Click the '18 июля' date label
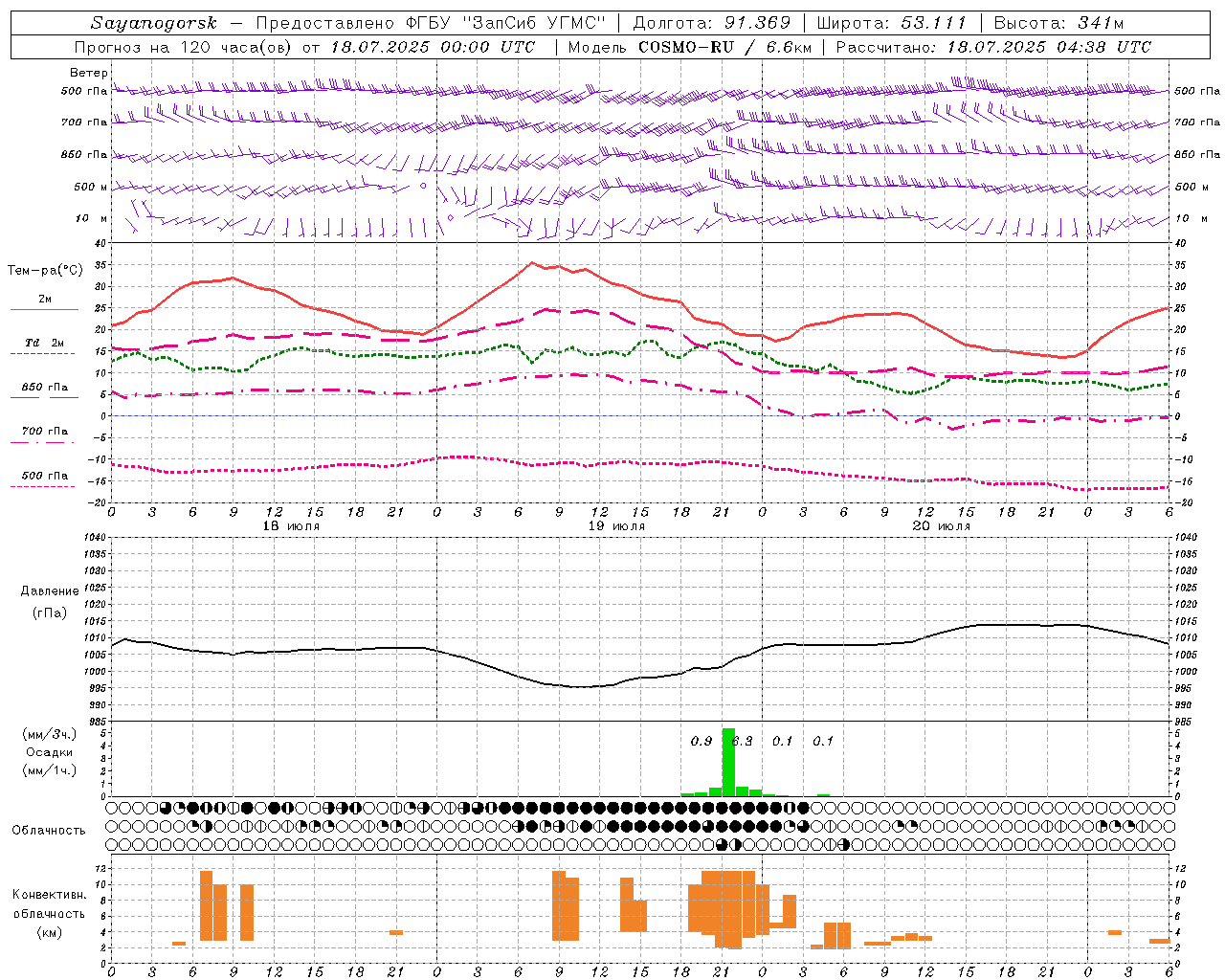Screen dimensions: 1225x980 [292, 526]
